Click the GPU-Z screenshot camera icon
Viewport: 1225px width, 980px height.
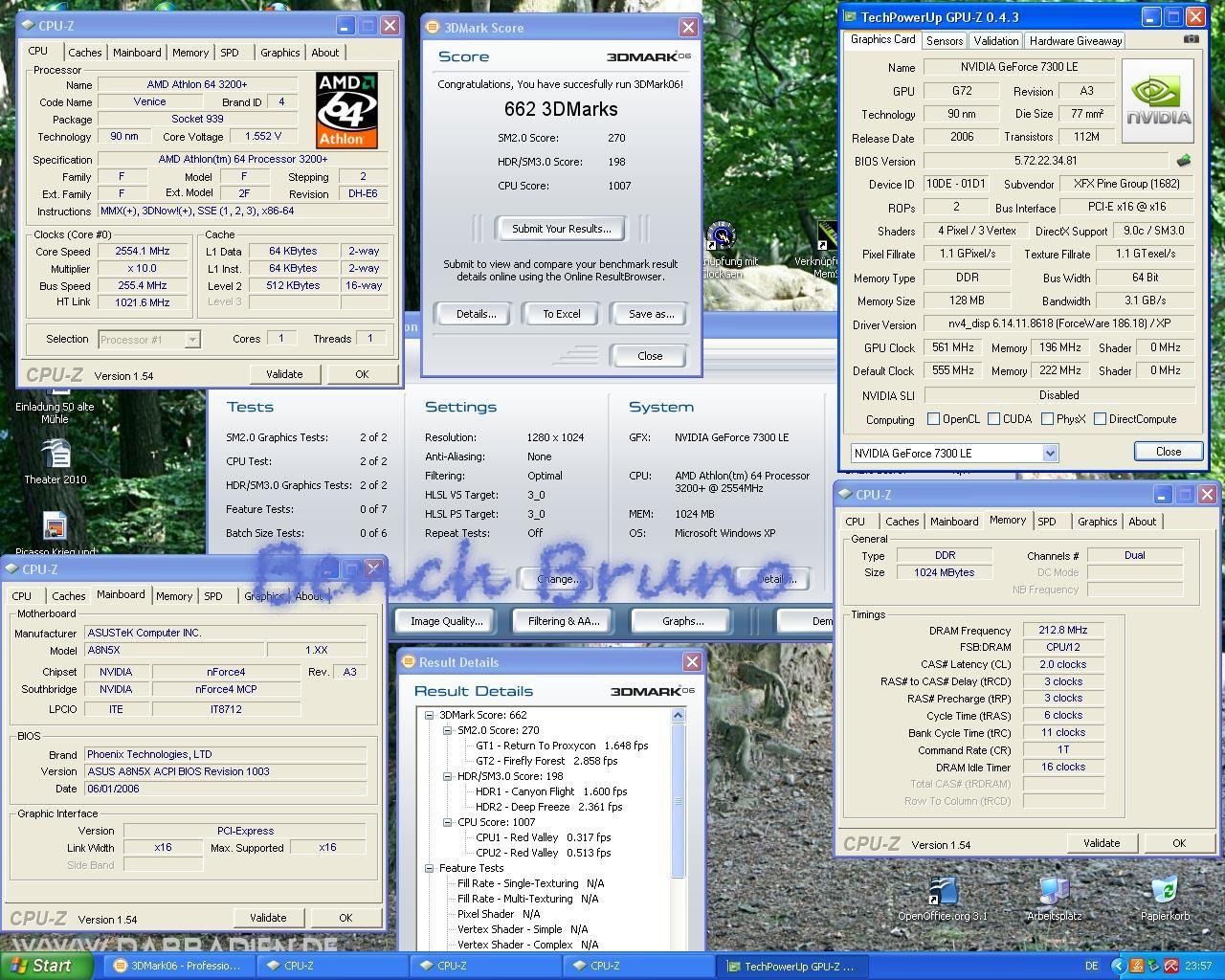(1191, 39)
